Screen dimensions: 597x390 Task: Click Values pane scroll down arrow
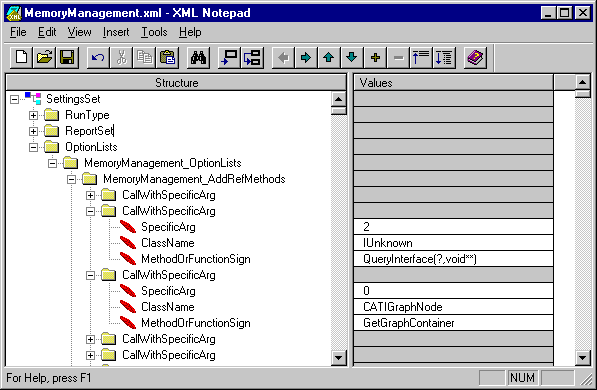click(583, 358)
